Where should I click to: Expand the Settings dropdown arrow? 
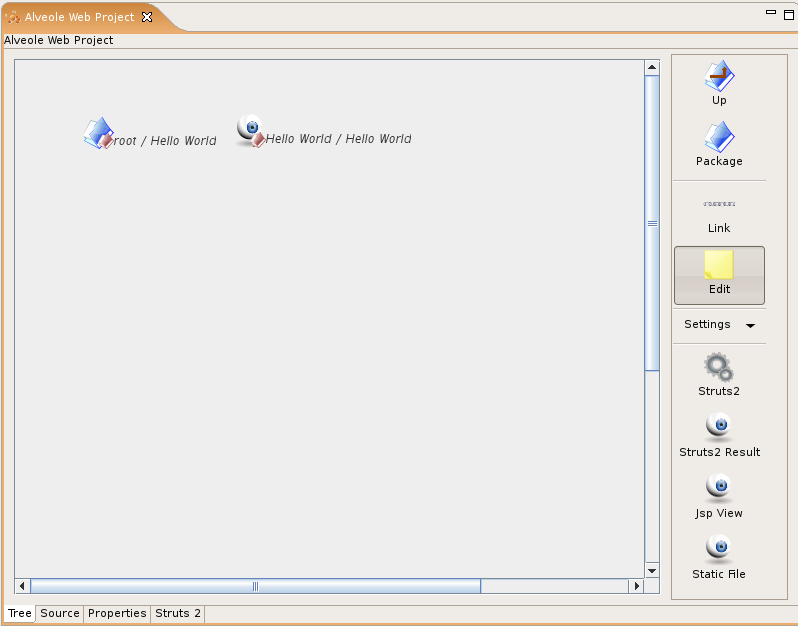tap(750, 325)
